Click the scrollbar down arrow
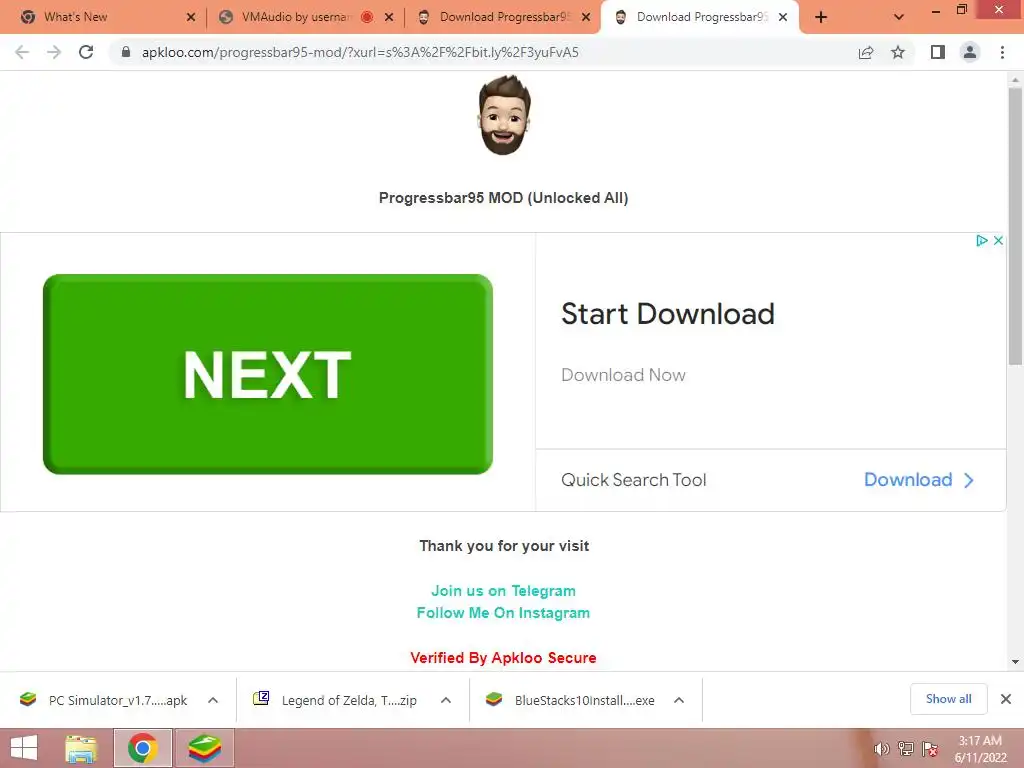1024x768 pixels. coord(1015,662)
